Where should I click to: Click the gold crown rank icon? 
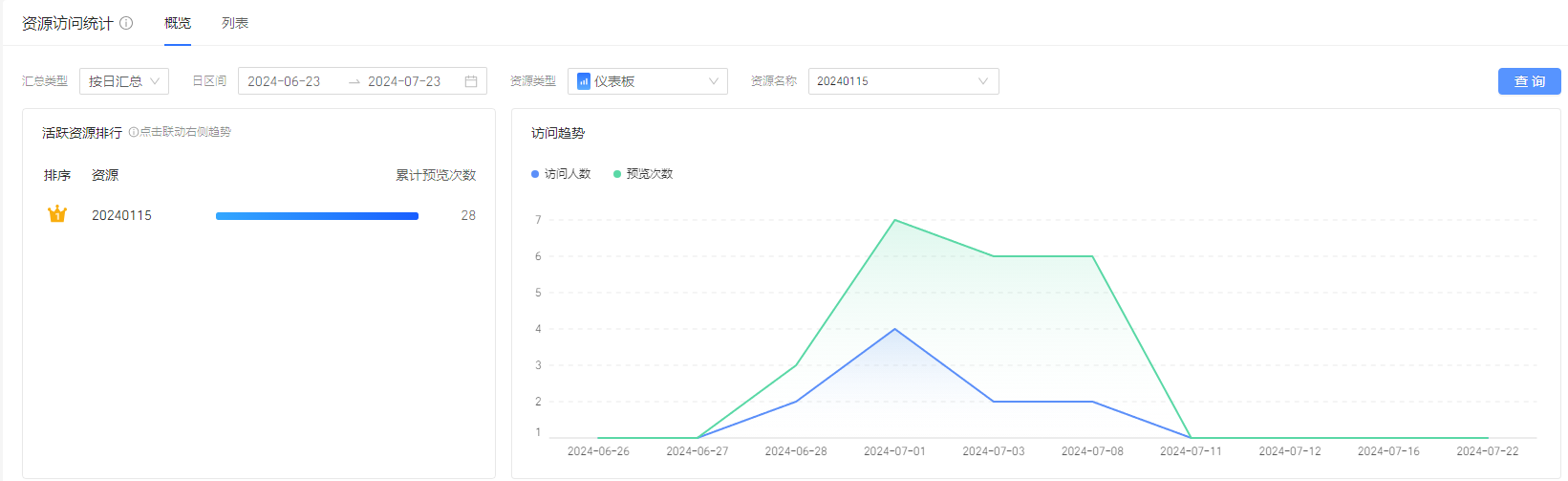point(57,214)
